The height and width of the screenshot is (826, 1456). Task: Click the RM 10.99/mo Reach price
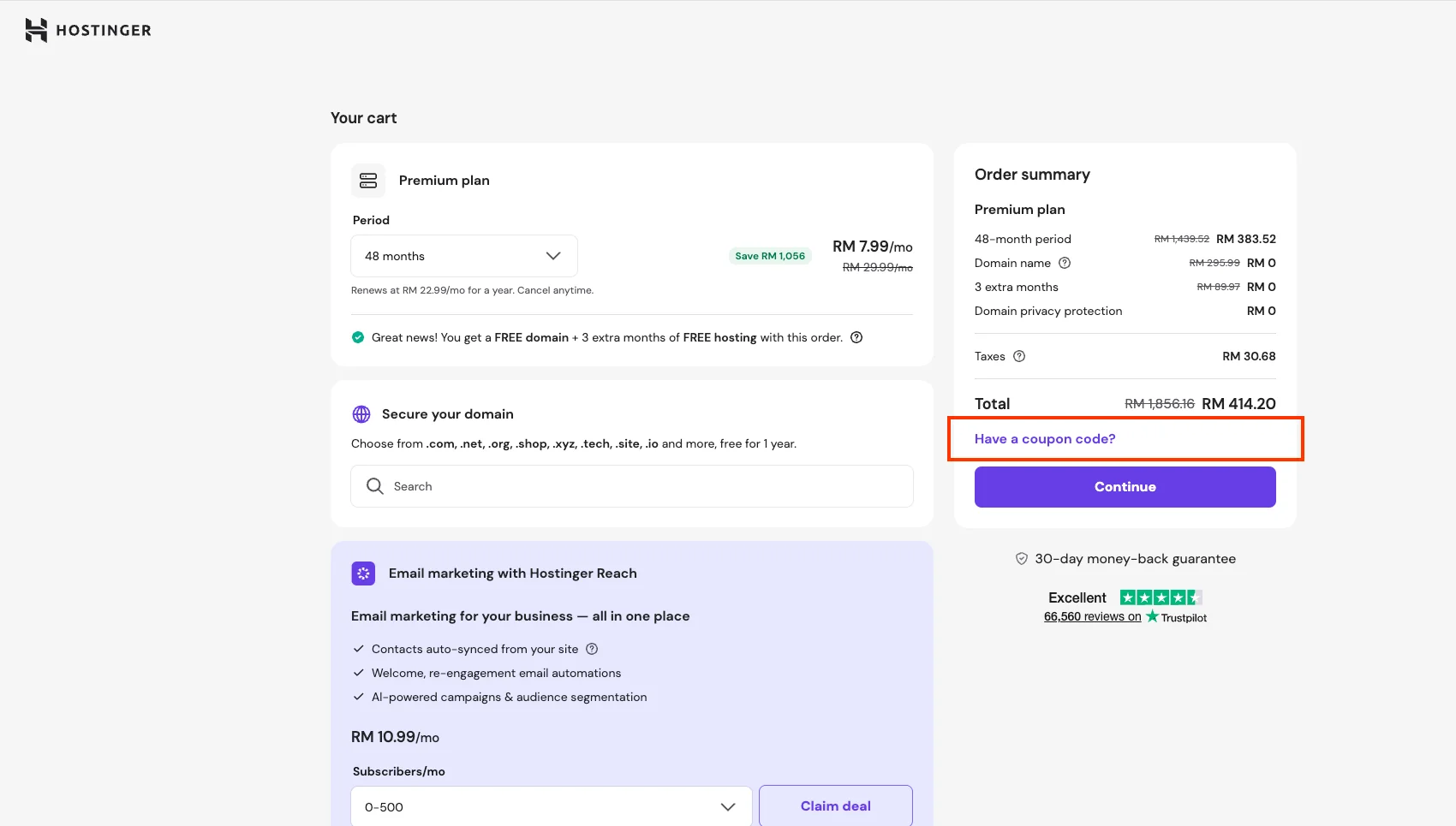pyautogui.click(x=395, y=737)
